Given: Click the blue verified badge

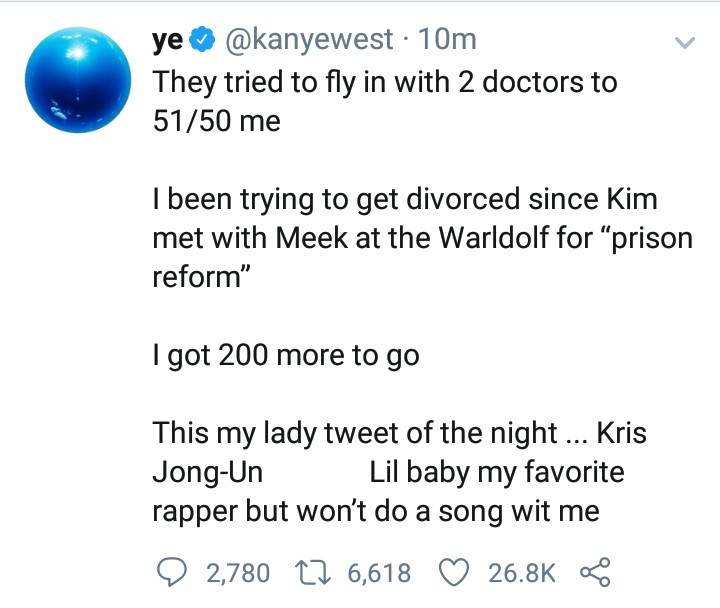Looking at the screenshot, I should (x=201, y=41).
